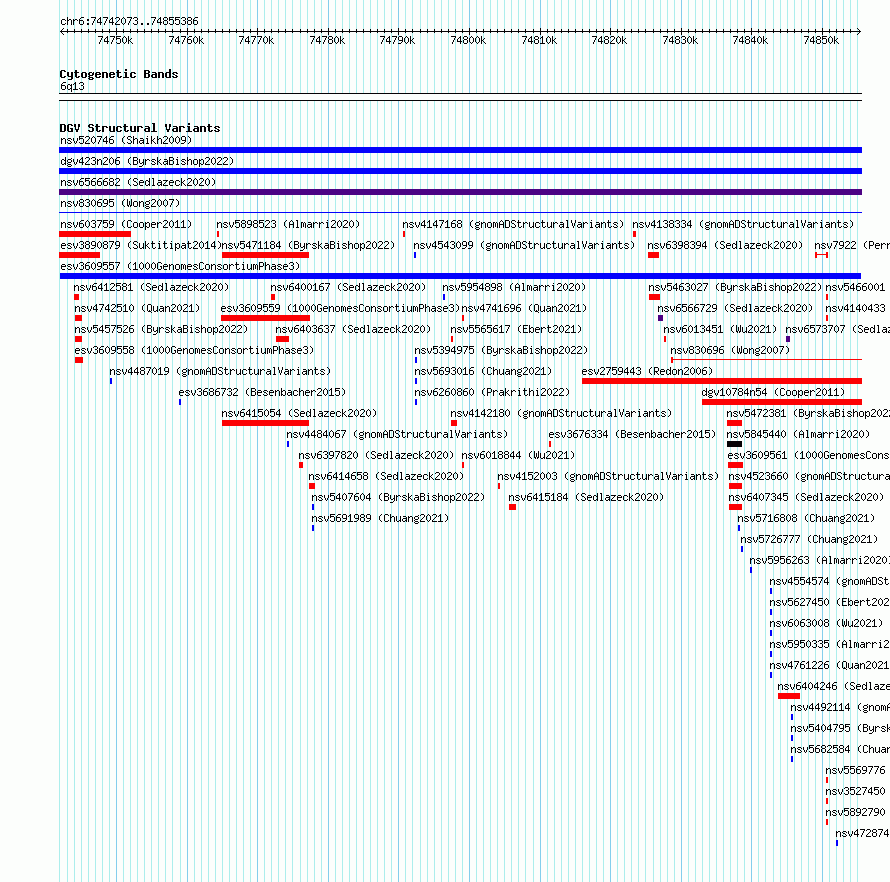Click nsv6063008 (Wu2021) label
Image resolution: width=890 pixels, height=882 pixels.
tap(826, 623)
